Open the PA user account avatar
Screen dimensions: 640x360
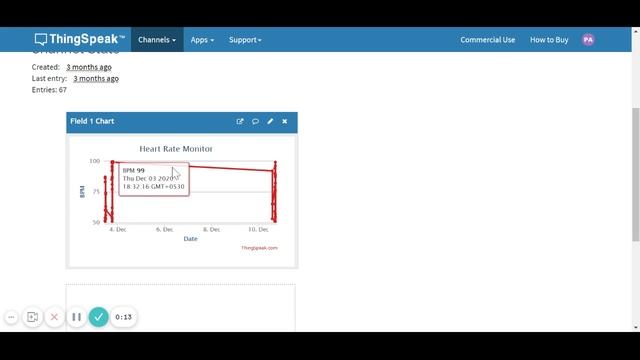588,40
